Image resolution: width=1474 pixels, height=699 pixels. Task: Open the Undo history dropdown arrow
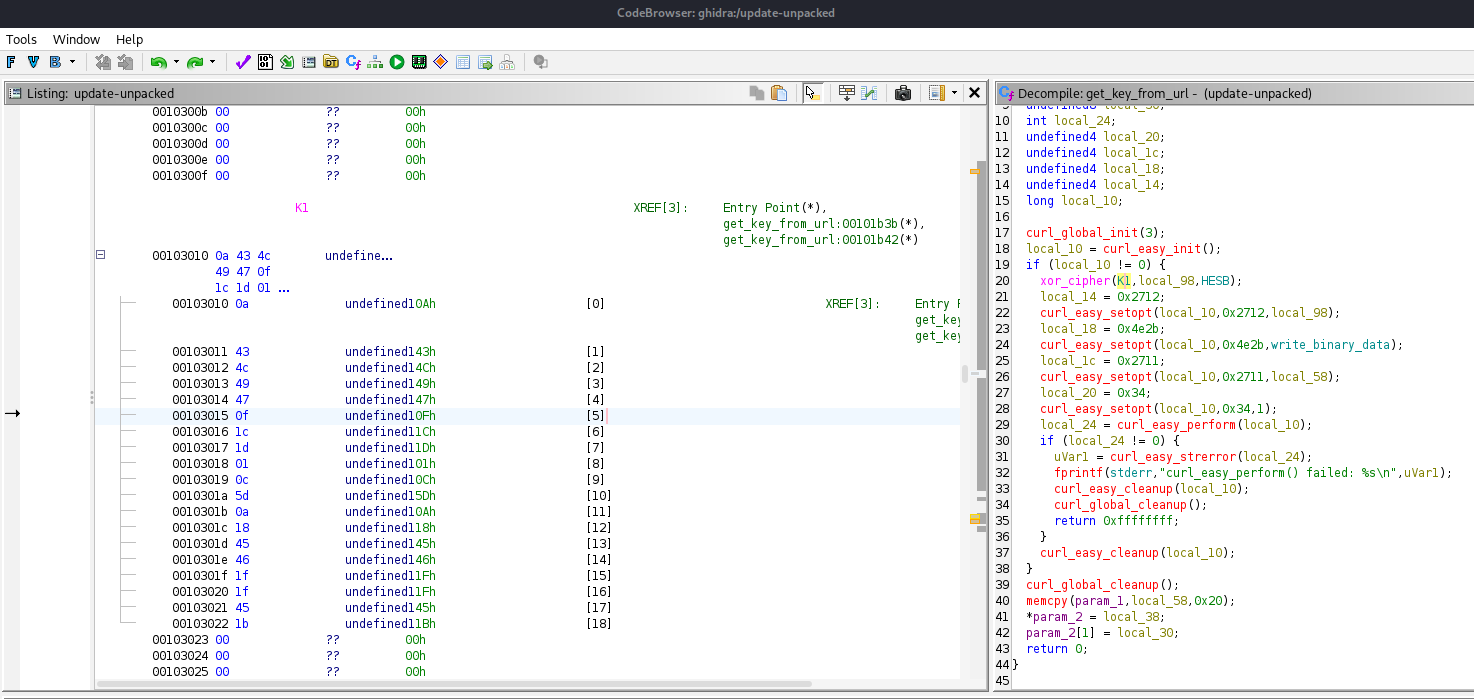[x=176, y=62]
